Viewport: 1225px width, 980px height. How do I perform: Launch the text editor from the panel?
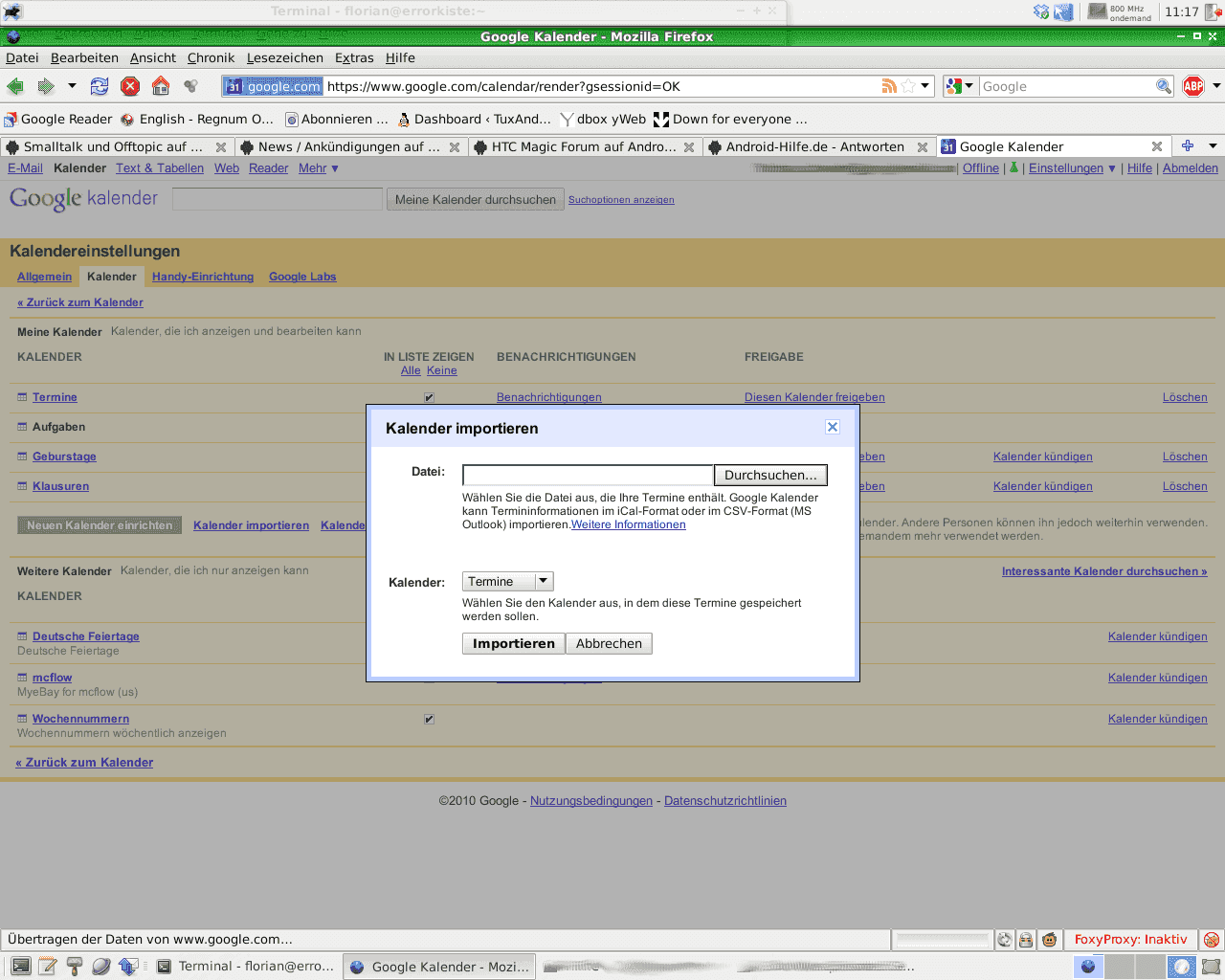[47, 967]
